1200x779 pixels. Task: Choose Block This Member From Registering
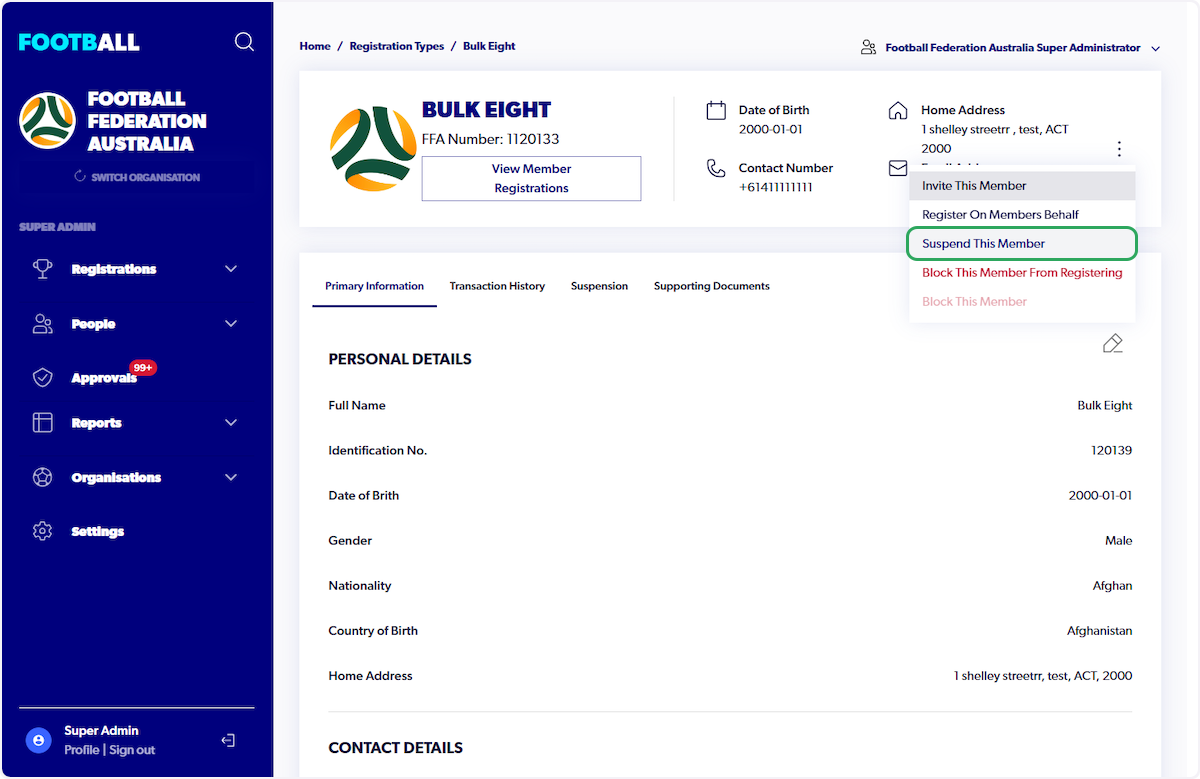[x=1022, y=273]
